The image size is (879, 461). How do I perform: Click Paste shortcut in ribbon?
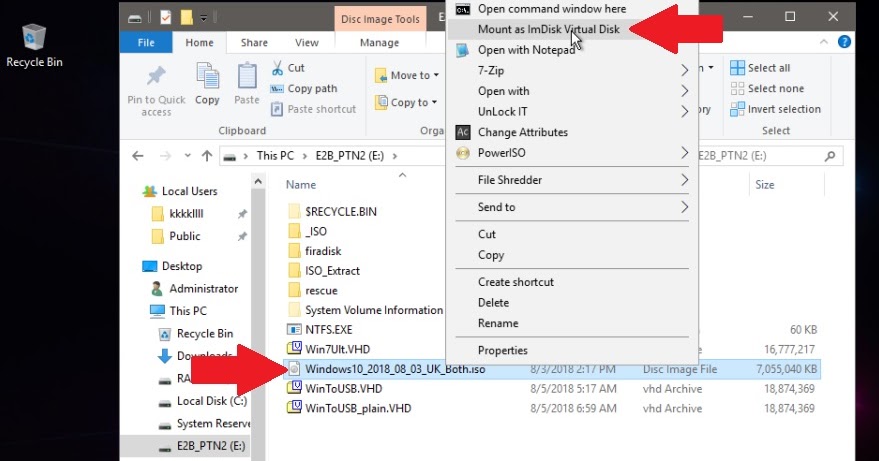pyautogui.click(x=313, y=109)
